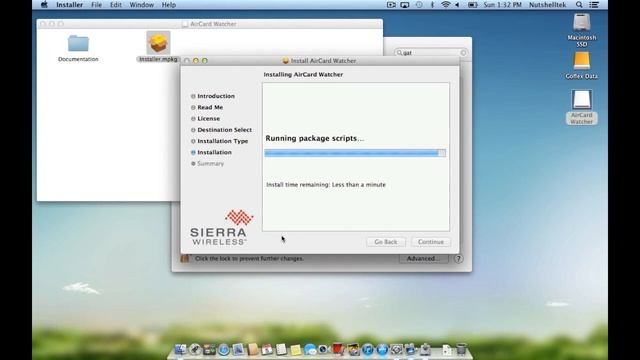Open Finder from the Dock
Image resolution: width=640 pixels, height=360 pixels.
[180, 349]
